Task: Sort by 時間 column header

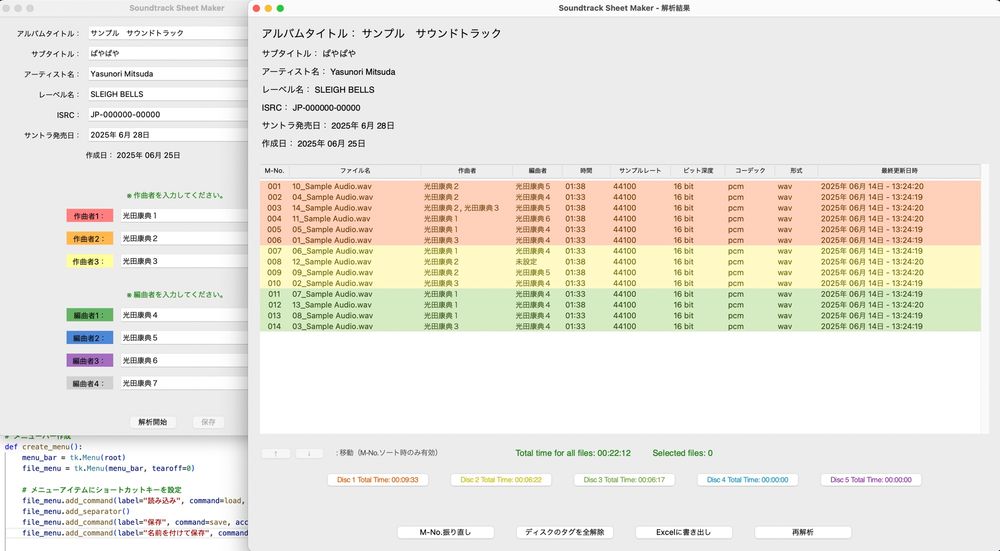Action: click(586, 171)
